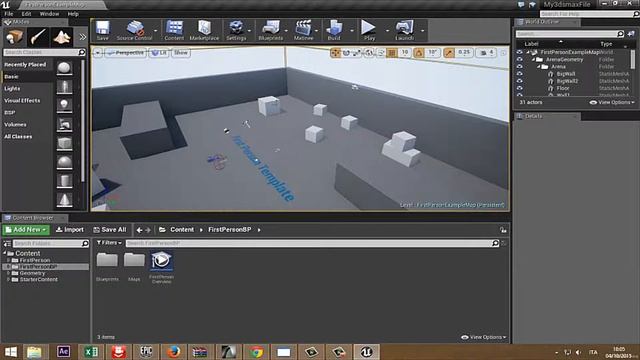Toggle grid snapping icon in viewport
Screen dimensions: 640x360
[392, 53]
